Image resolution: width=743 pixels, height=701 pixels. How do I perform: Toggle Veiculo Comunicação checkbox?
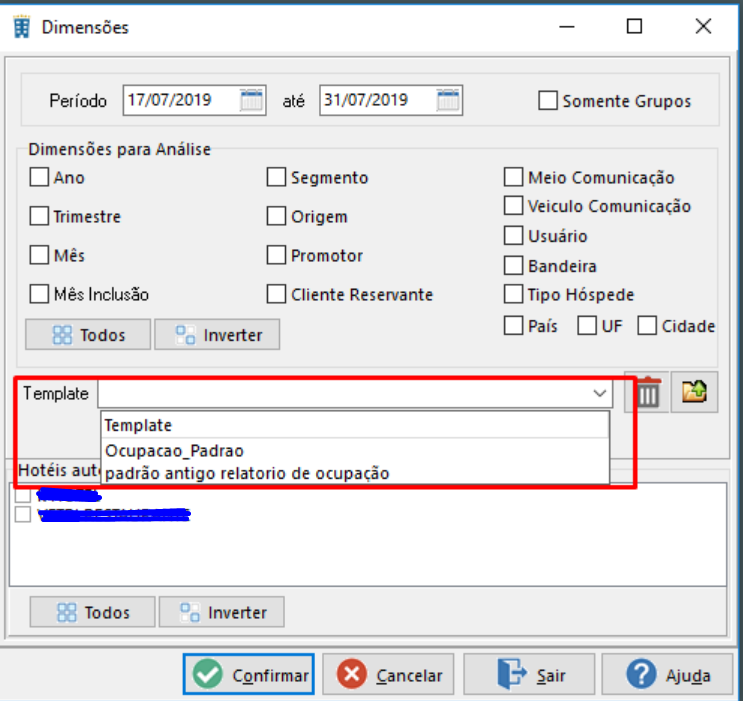pos(514,205)
